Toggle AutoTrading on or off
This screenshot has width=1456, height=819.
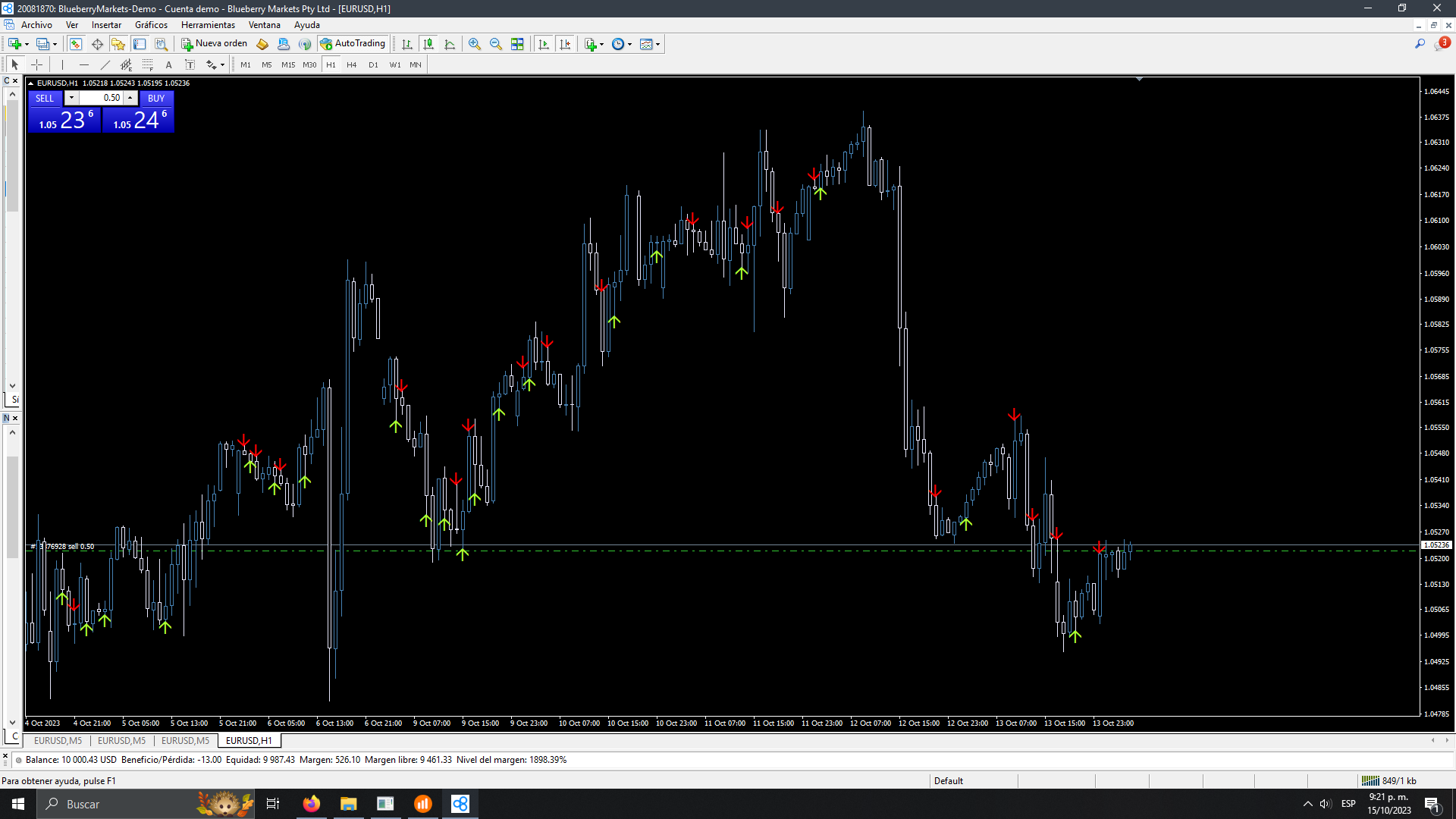[x=353, y=44]
